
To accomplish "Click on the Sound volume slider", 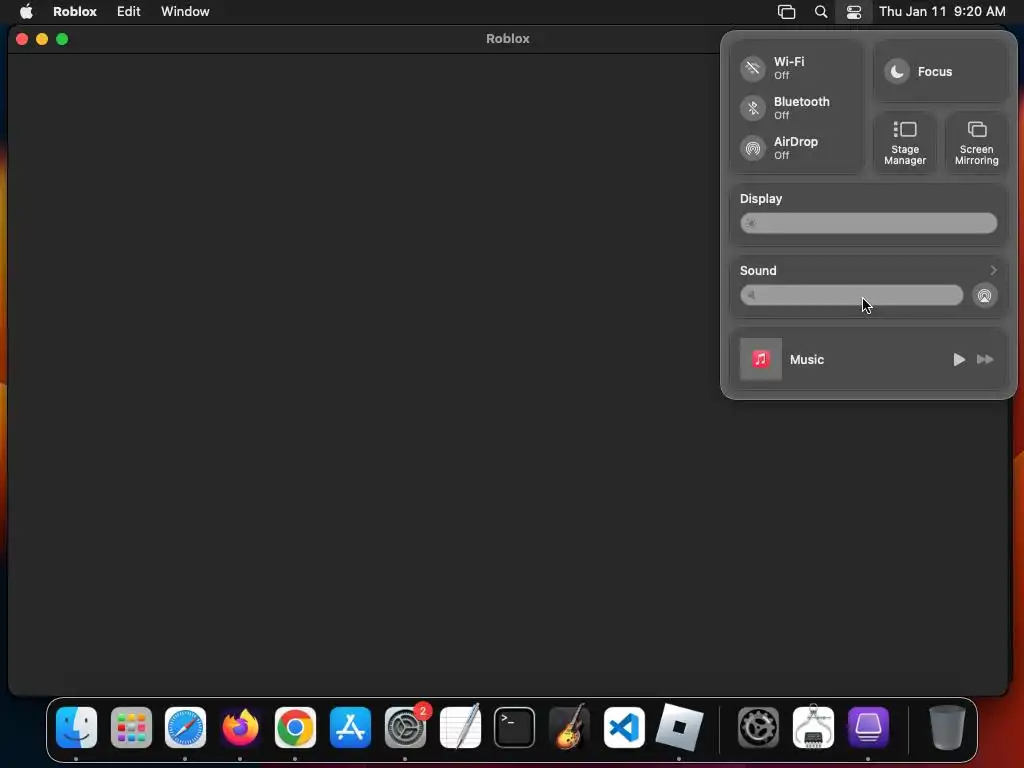I will (851, 295).
